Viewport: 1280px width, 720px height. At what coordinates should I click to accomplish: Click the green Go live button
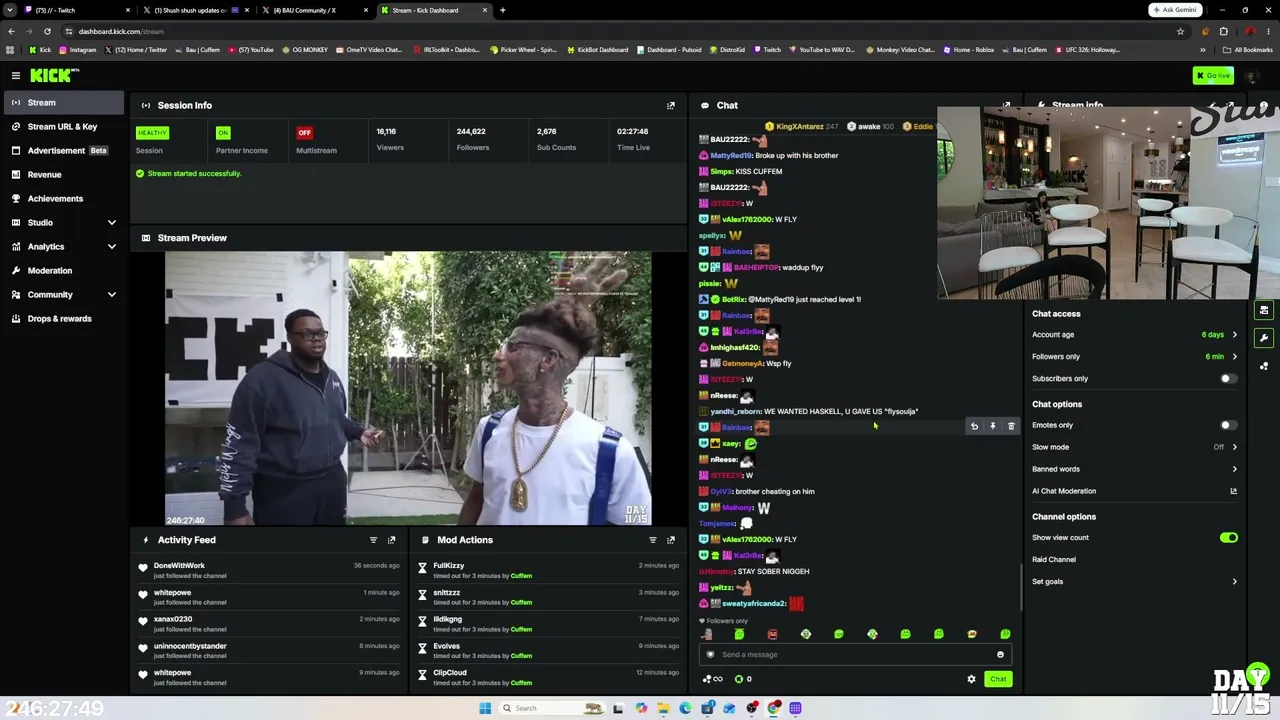[x=1213, y=75]
